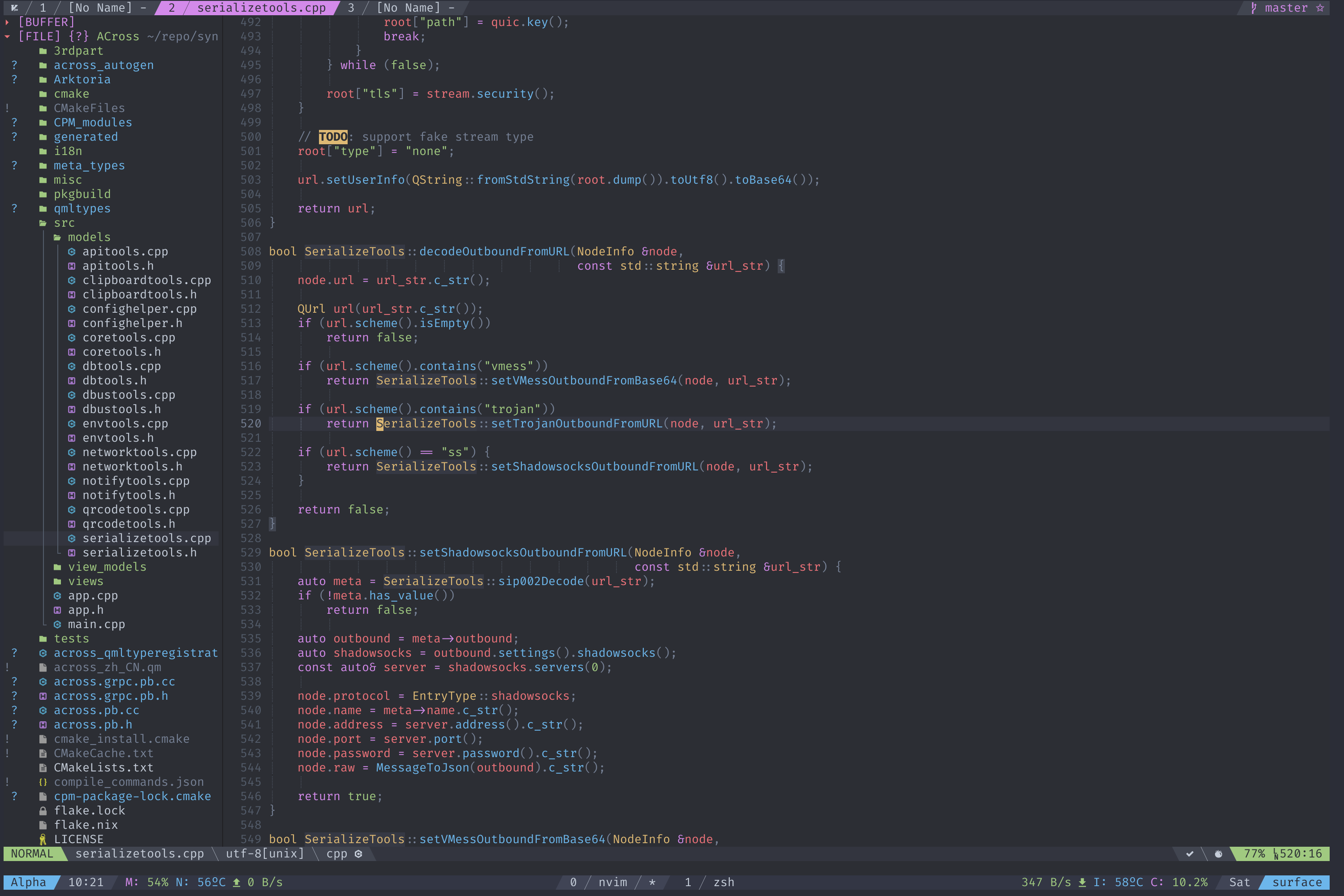Click the cpp filetype icon in statusline
The width and height of the screenshot is (1344, 896).
pyautogui.click(x=358, y=854)
